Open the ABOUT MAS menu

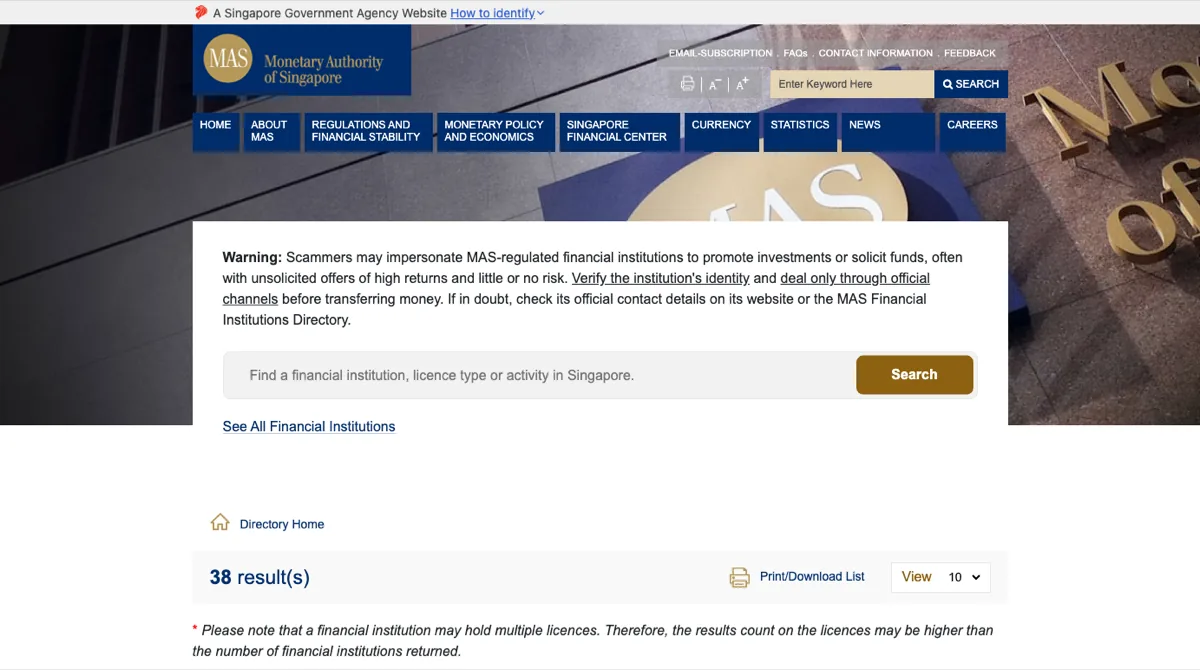(270, 132)
